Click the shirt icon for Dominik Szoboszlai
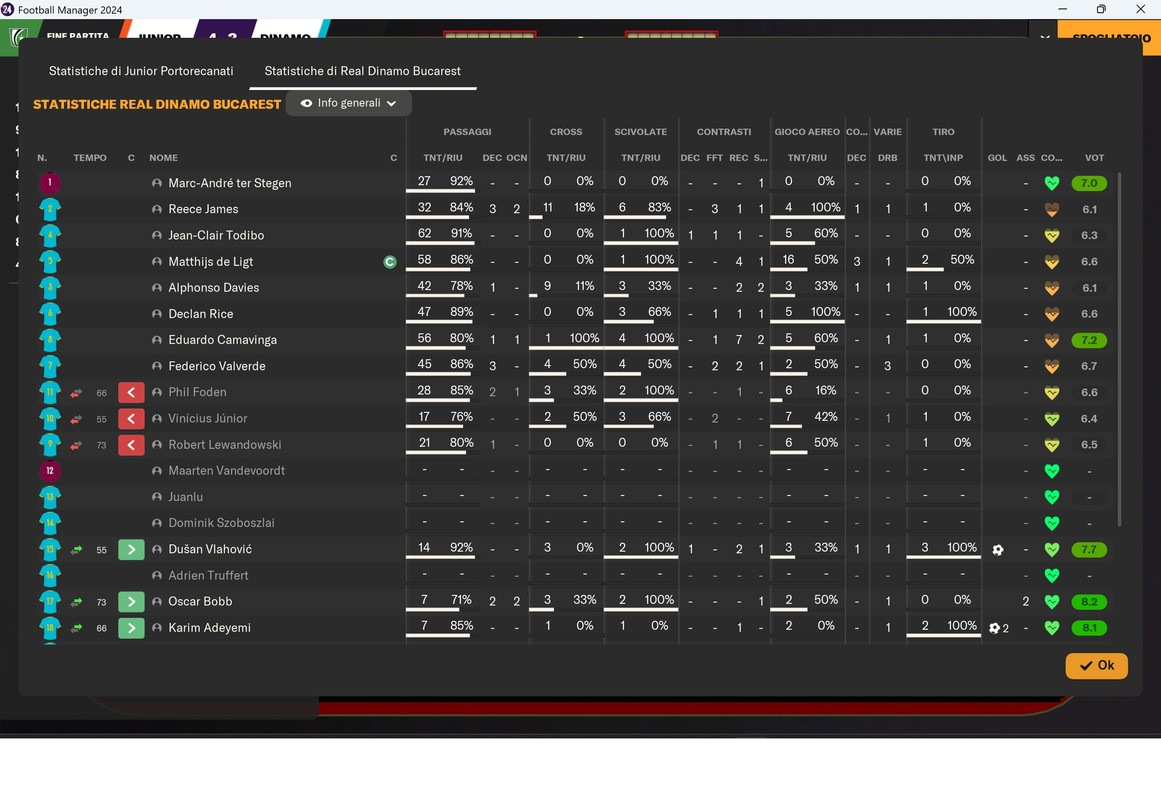 50,523
